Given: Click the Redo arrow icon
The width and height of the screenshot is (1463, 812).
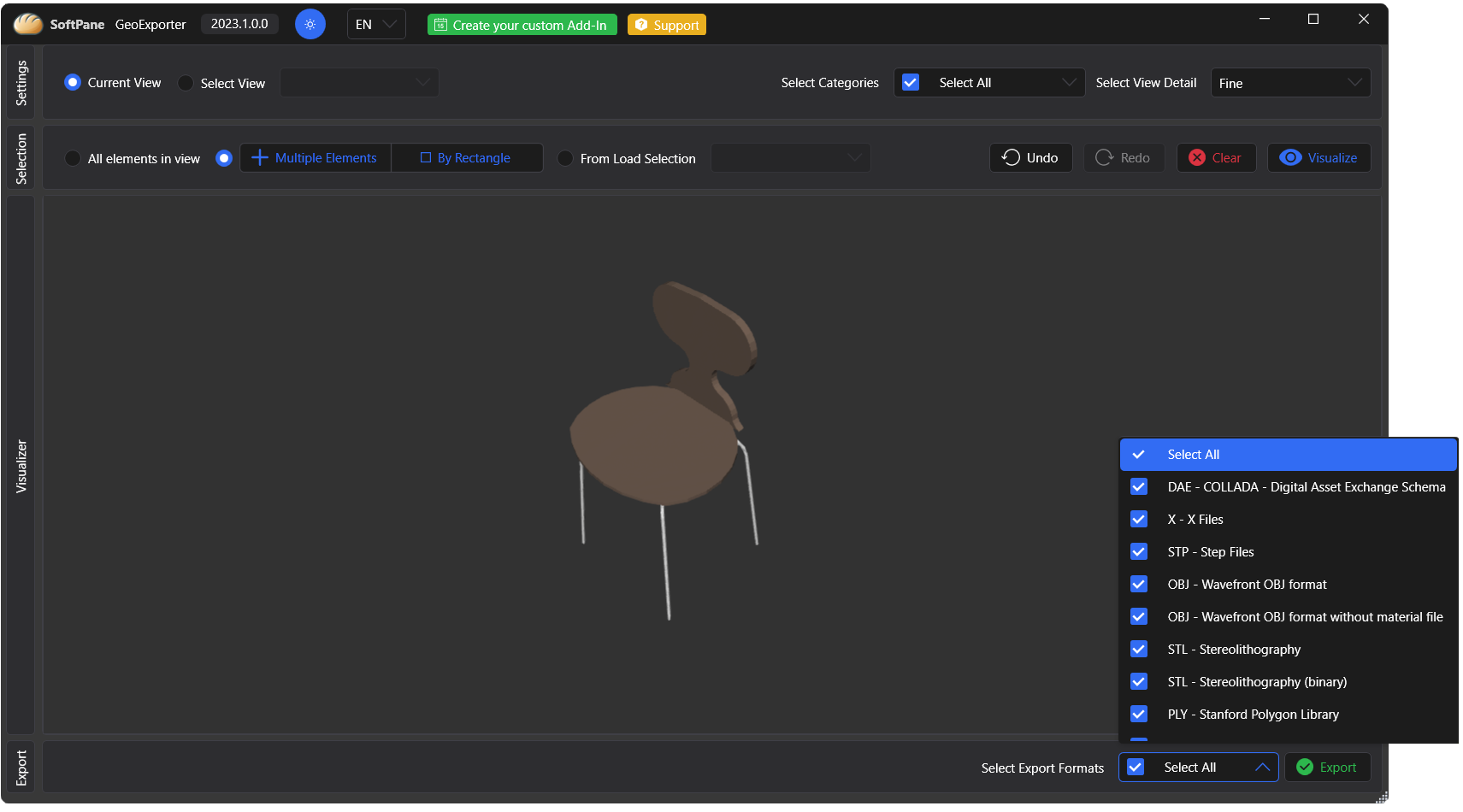Looking at the screenshot, I should 1105,157.
